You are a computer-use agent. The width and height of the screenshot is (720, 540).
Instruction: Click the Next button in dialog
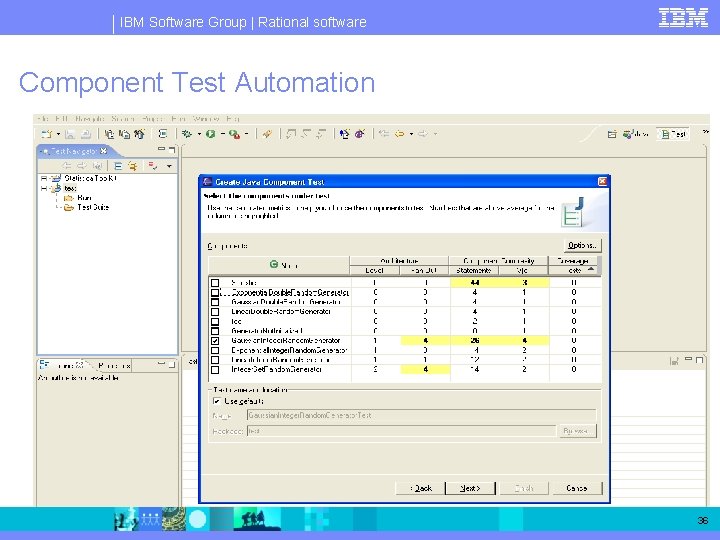pos(470,488)
